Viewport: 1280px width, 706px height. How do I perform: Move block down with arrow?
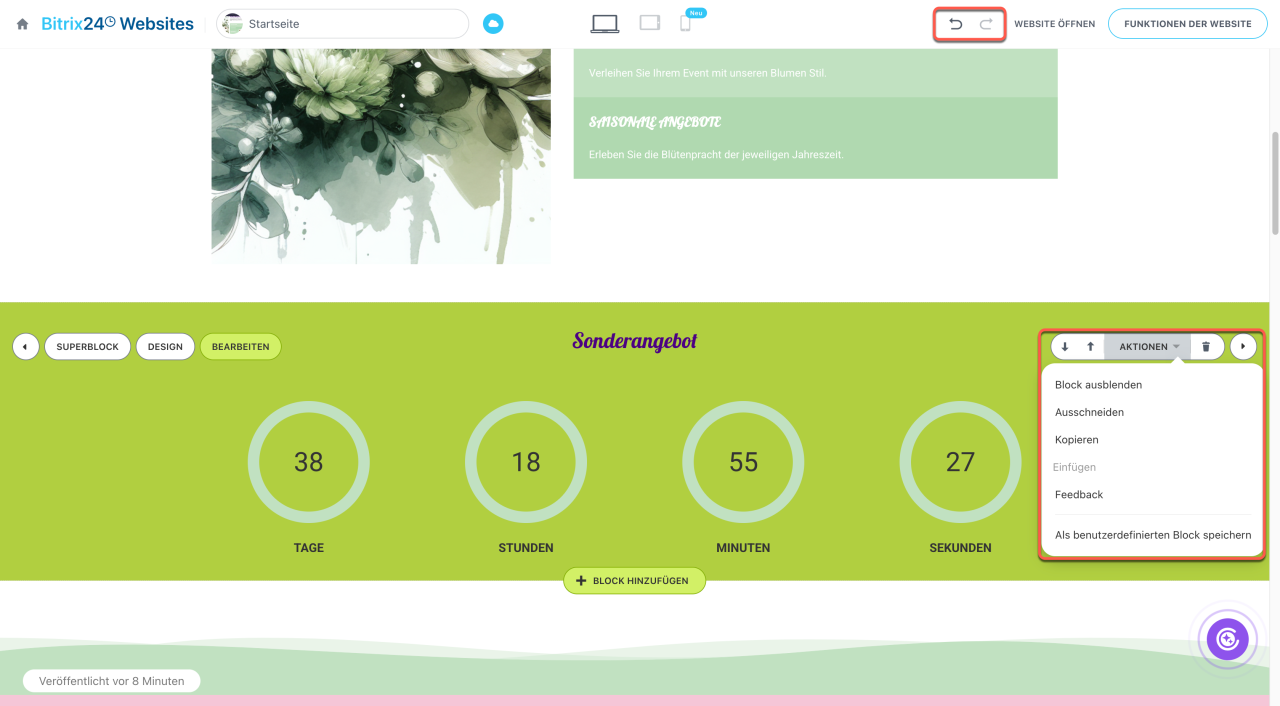[x=1065, y=347]
